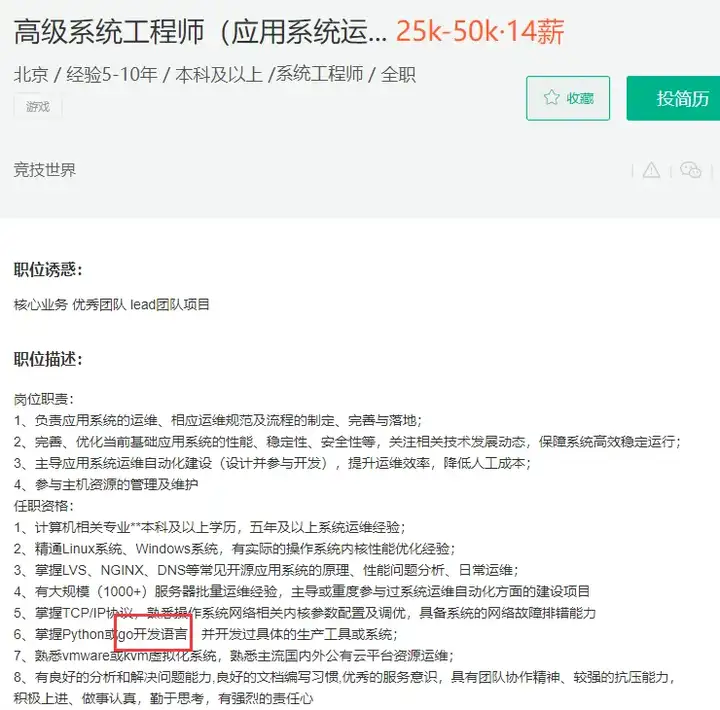Open the 系统工程师 category link
720x710 pixels.
click(320, 74)
